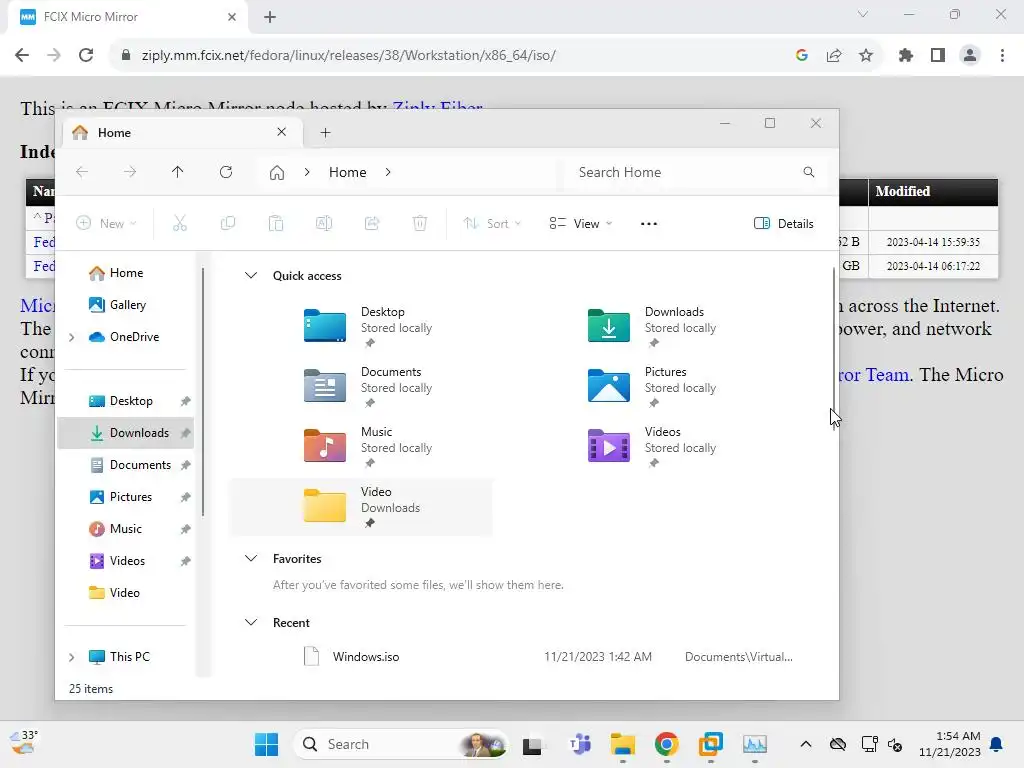Click the search magnifier in Search Home
The width and height of the screenshot is (1024, 768).
pyautogui.click(x=808, y=172)
